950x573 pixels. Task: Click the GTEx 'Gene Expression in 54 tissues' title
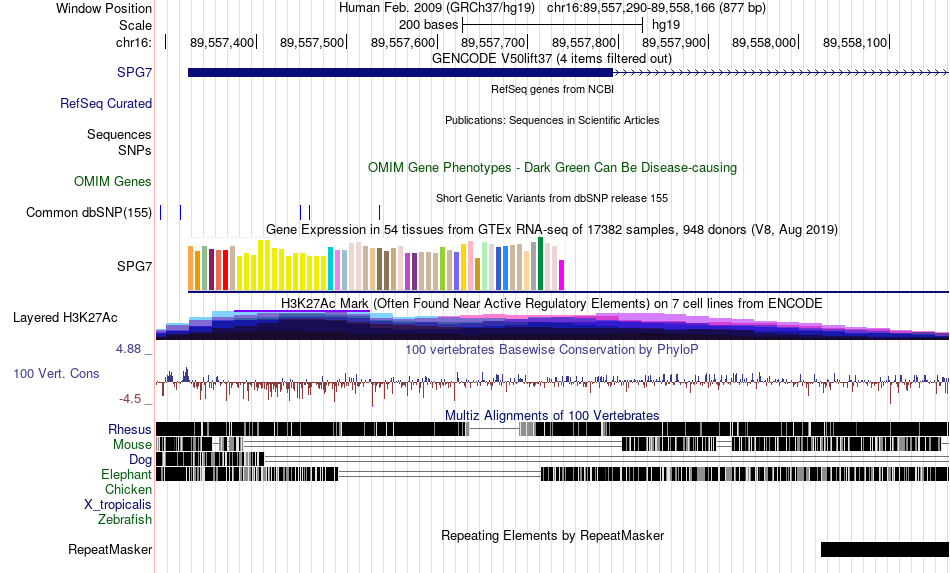[552, 230]
